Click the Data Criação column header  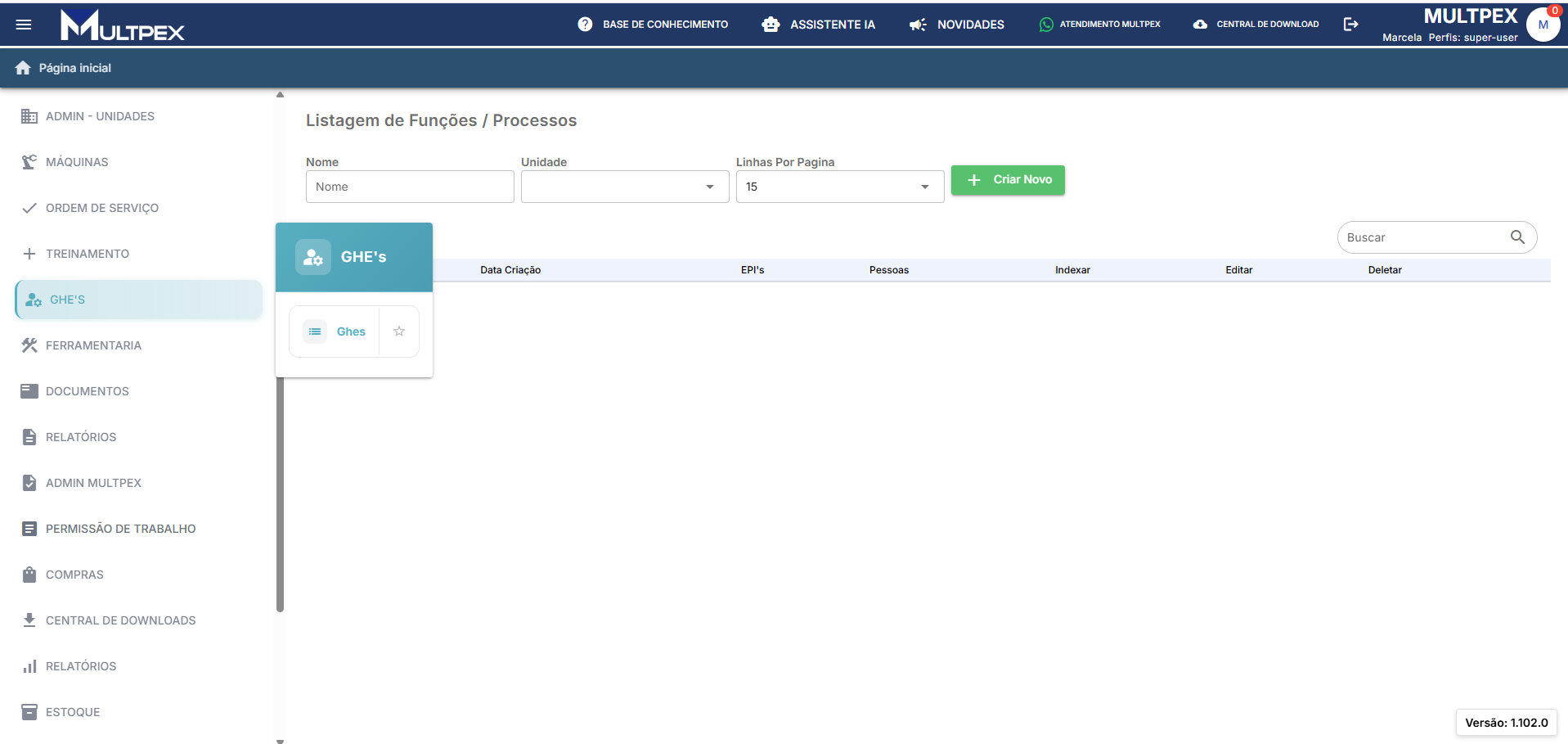(x=510, y=270)
